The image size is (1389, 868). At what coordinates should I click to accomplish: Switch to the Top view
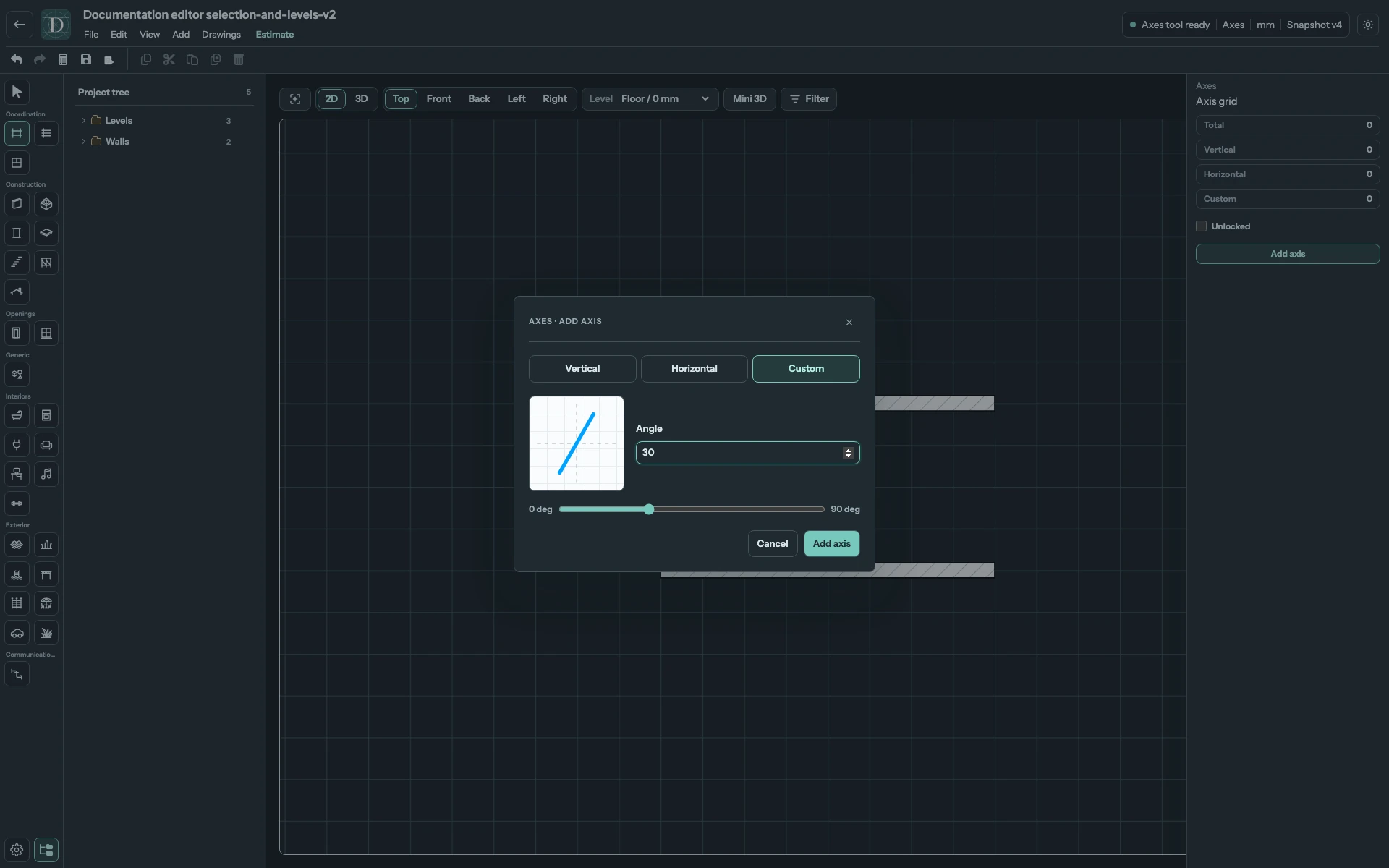coord(401,99)
